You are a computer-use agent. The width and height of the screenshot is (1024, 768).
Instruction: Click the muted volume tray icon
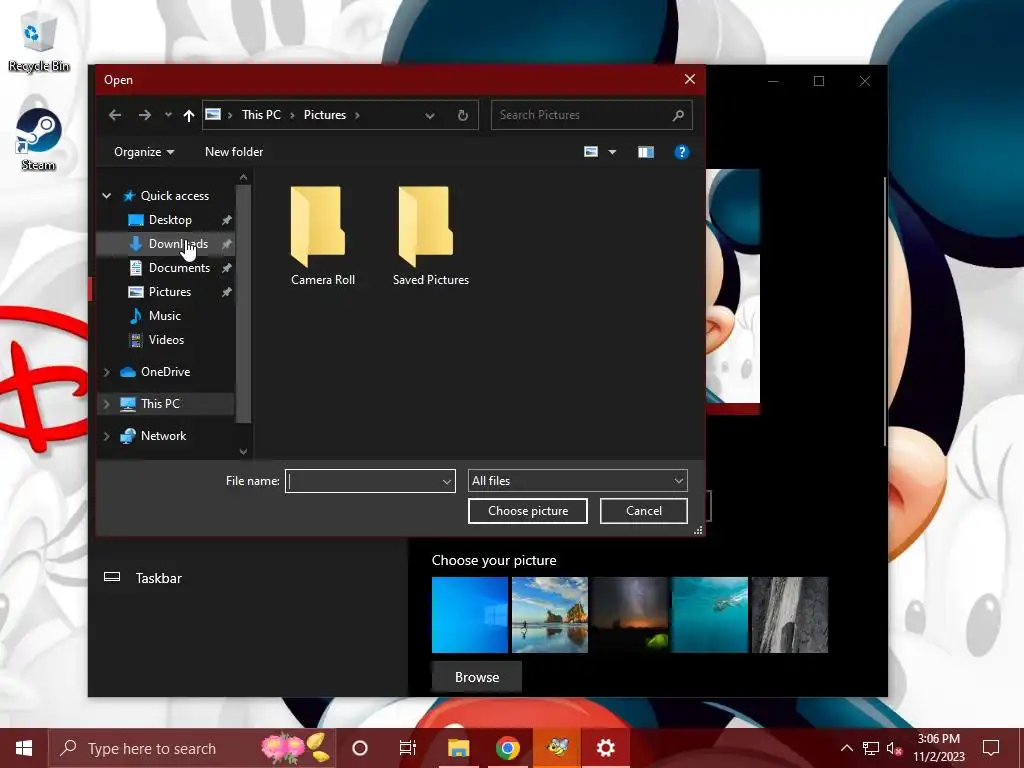(x=895, y=748)
